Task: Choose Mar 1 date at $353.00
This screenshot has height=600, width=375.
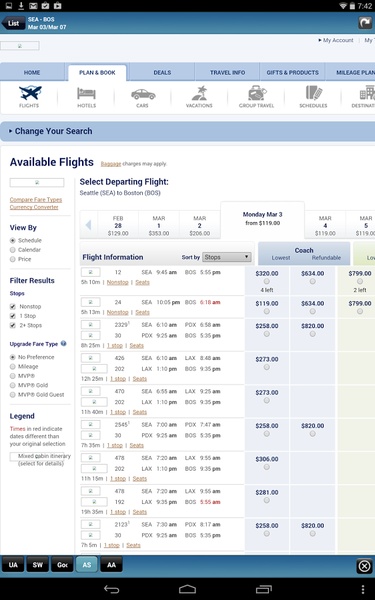Action: [159, 225]
